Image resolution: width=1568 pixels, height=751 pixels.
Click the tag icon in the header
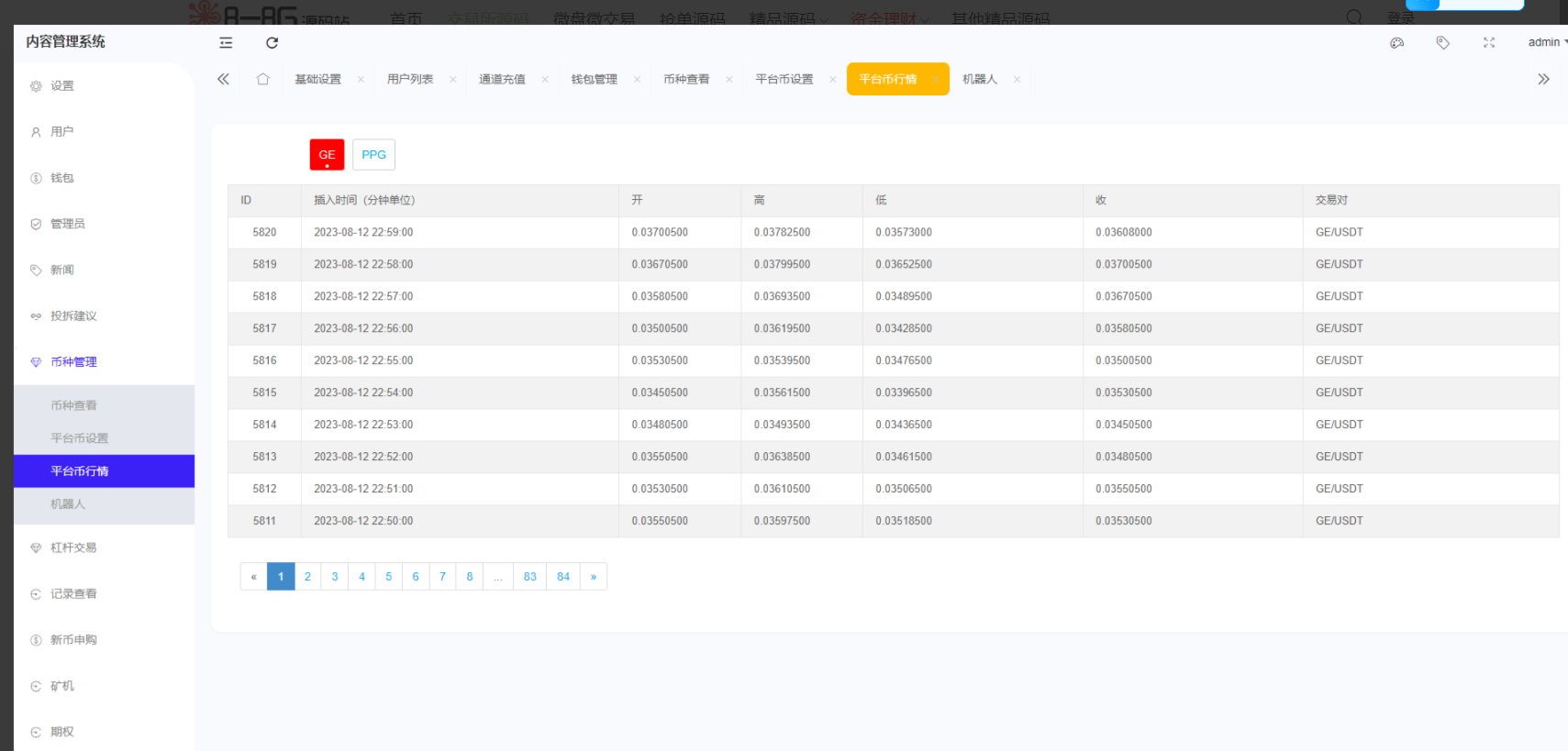[x=1442, y=43]
